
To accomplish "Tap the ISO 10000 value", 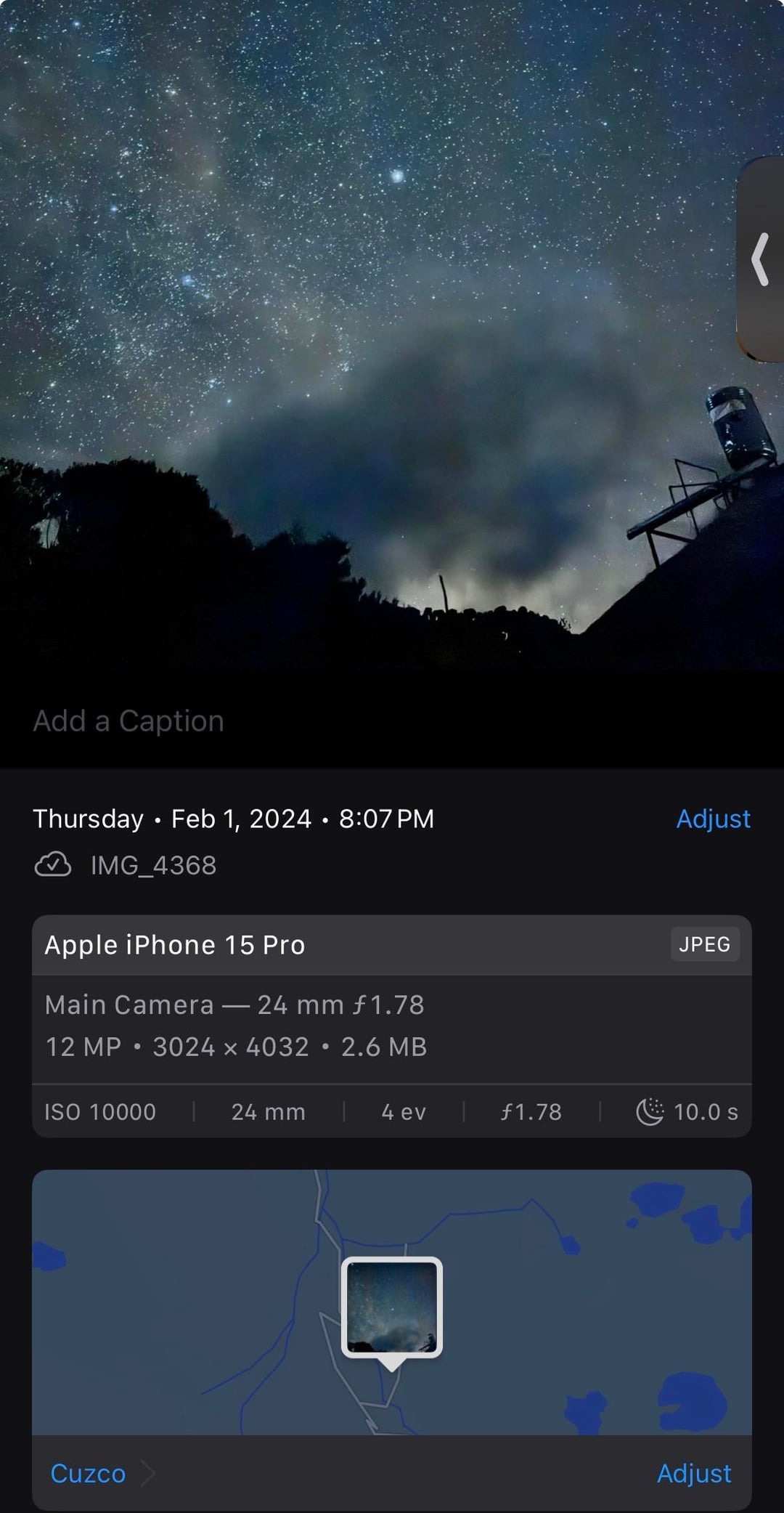I will tap(100, 1112).
